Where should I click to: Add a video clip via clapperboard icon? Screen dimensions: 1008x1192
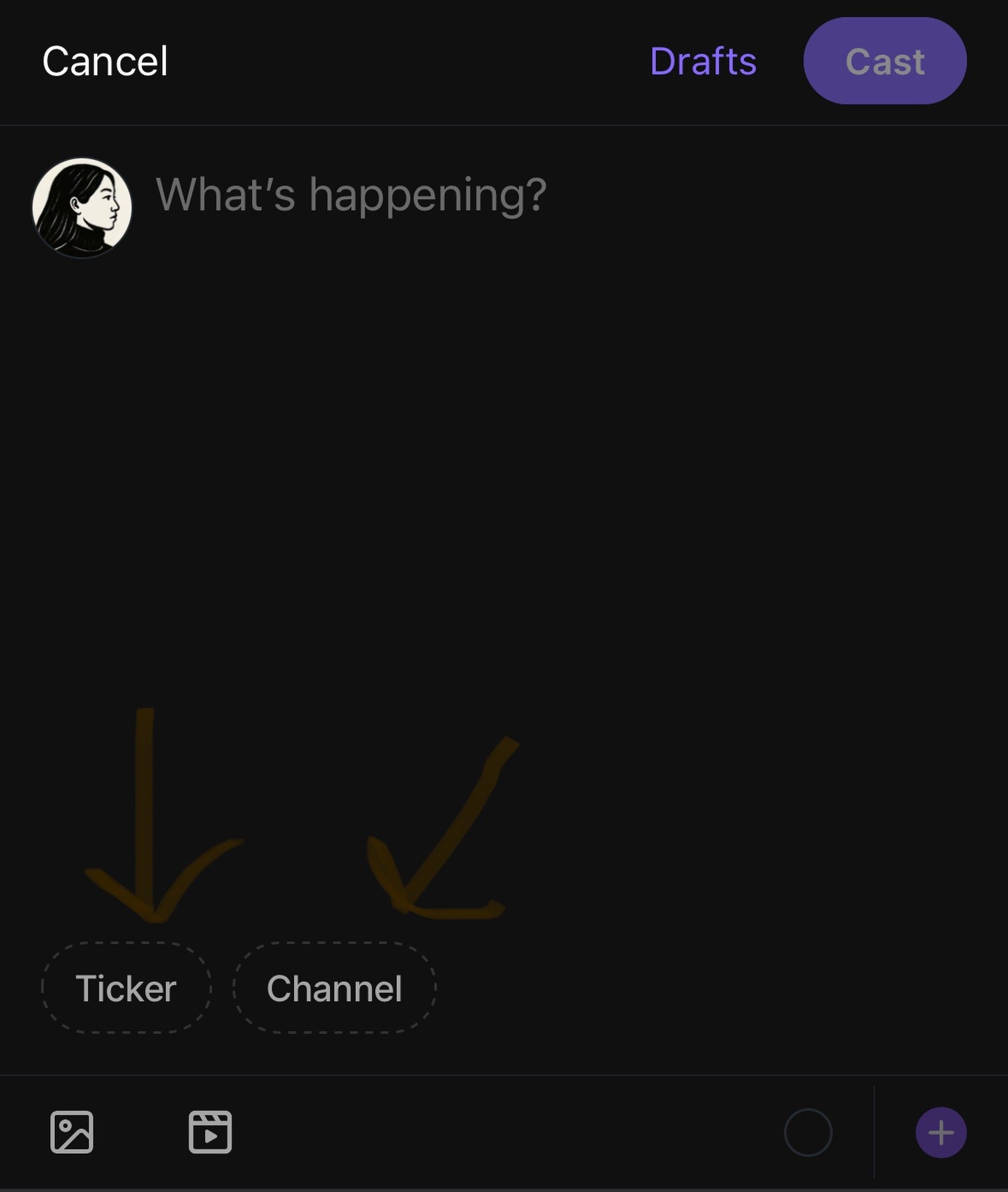coord(210,1132)
